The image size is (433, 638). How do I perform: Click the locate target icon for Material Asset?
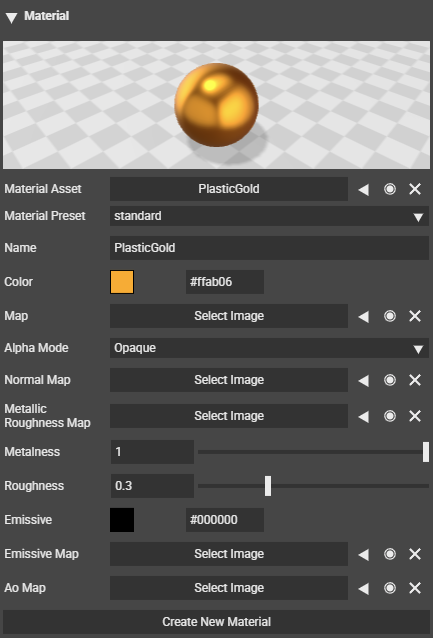coord(390,189)
